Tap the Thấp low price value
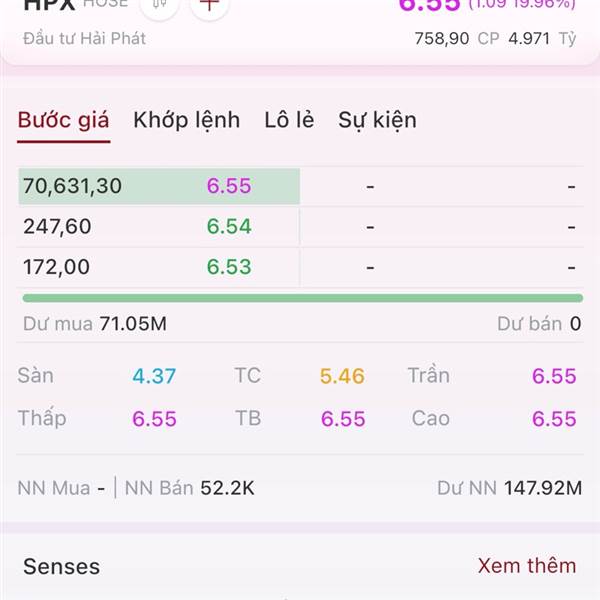 tap(154, 419)
